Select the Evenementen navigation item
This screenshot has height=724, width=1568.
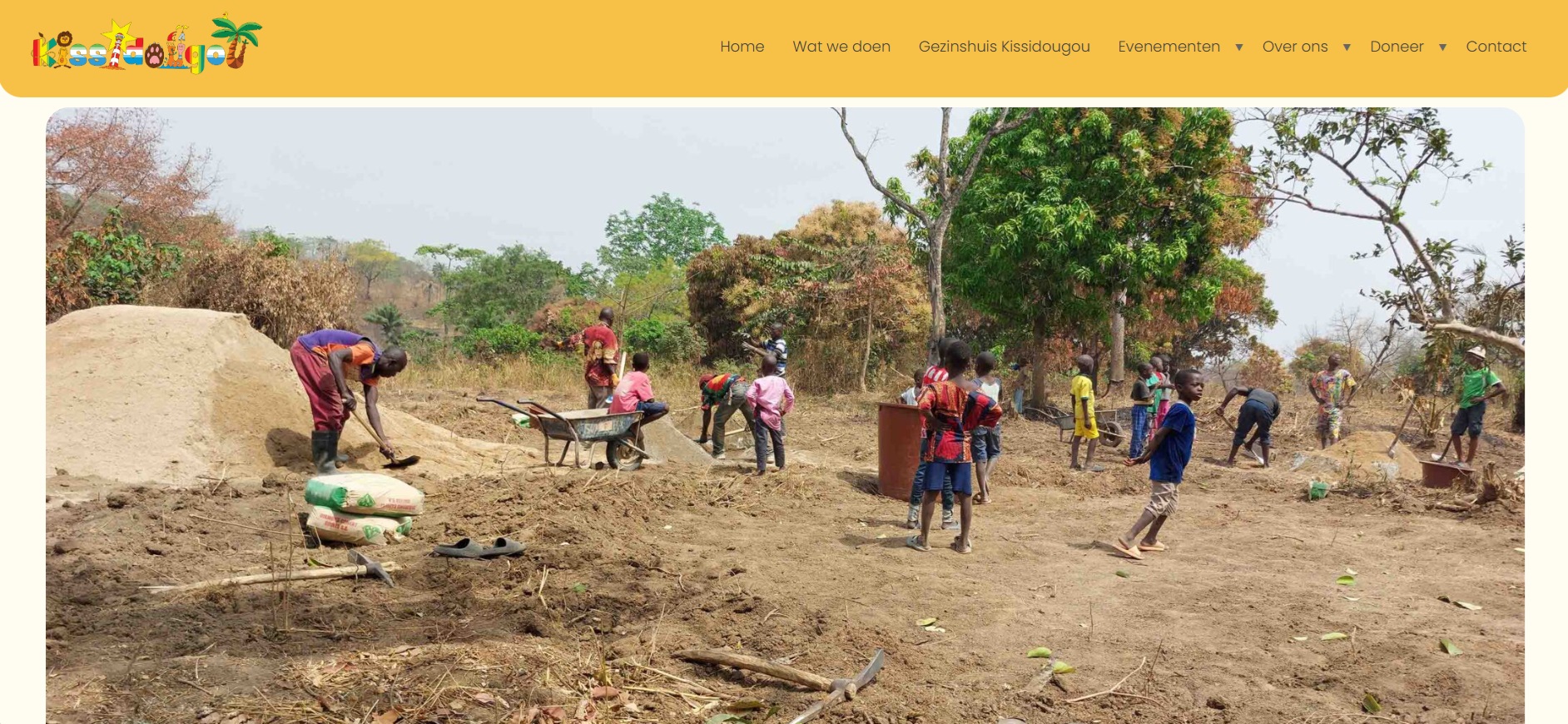(1169, 47)
